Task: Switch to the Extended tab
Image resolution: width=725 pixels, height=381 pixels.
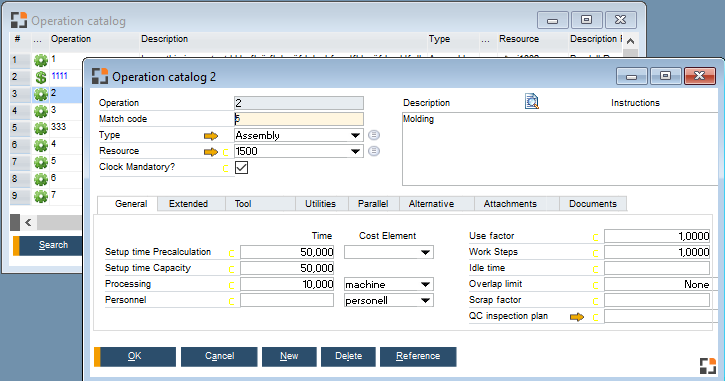Action: point(189,204)
